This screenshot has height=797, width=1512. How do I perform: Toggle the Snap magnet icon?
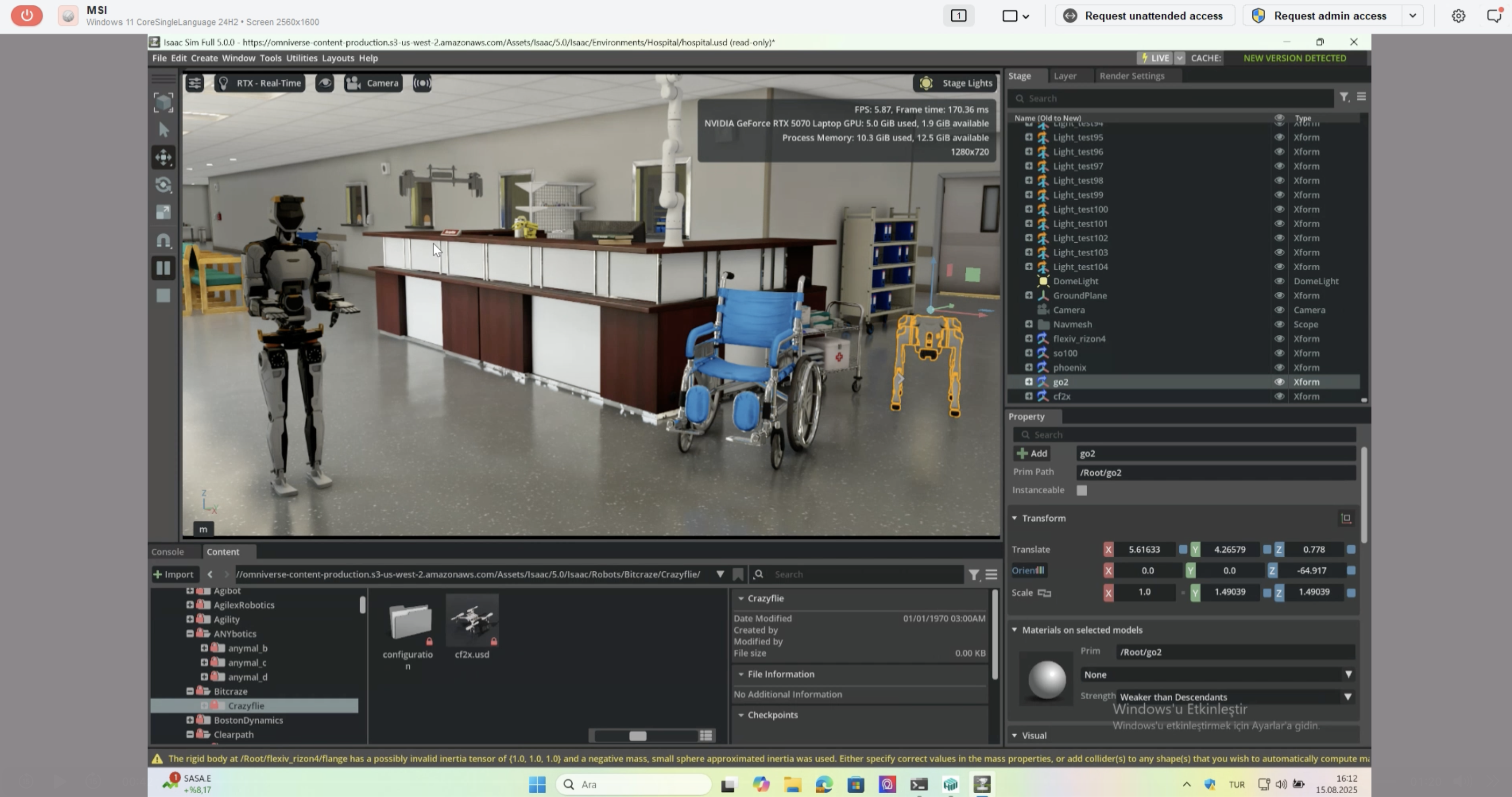pos(163,240)
